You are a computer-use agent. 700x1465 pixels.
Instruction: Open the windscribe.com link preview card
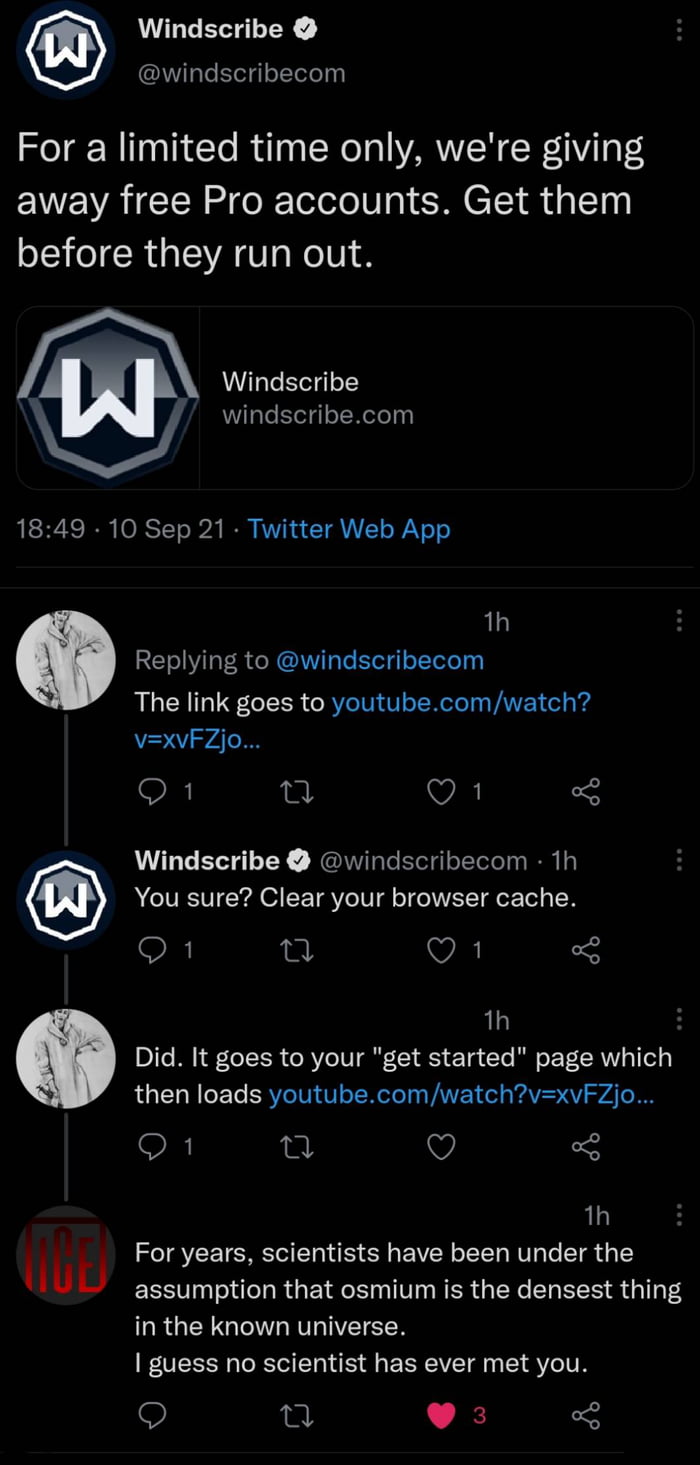[x=355, y=397]
